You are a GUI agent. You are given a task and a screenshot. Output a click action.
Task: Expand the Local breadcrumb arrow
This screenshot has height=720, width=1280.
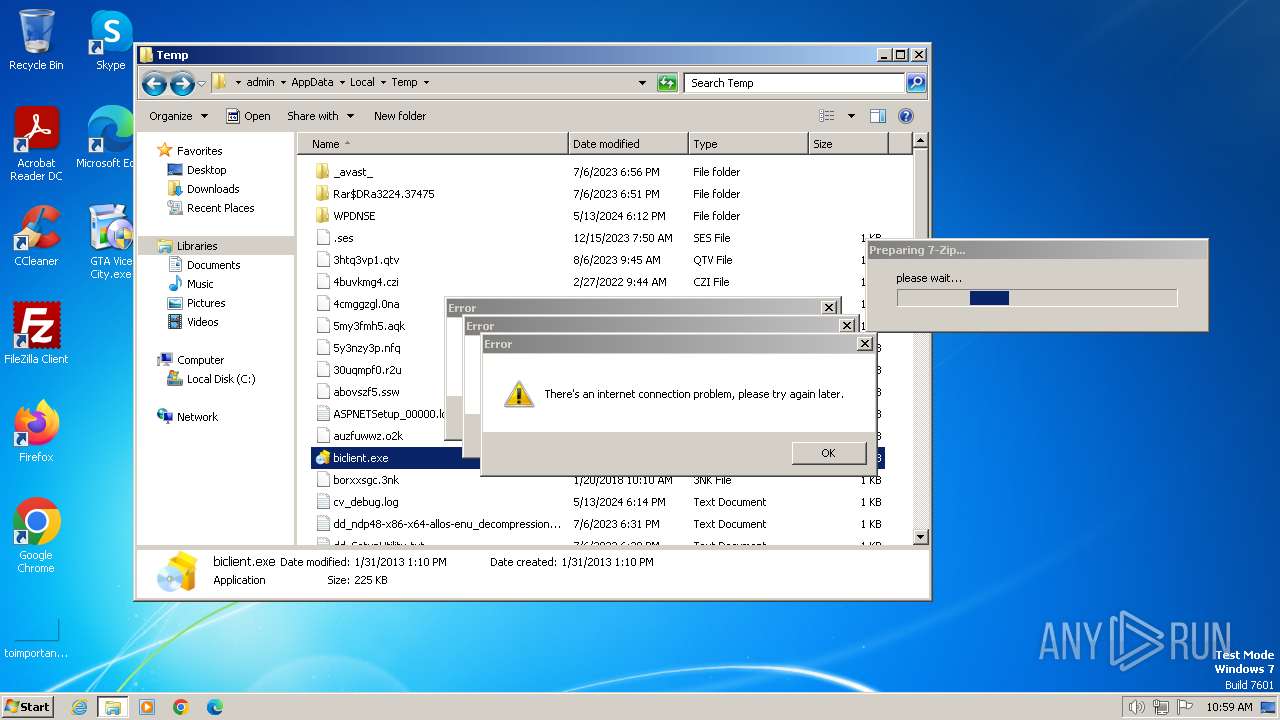[x=382, y=82]
